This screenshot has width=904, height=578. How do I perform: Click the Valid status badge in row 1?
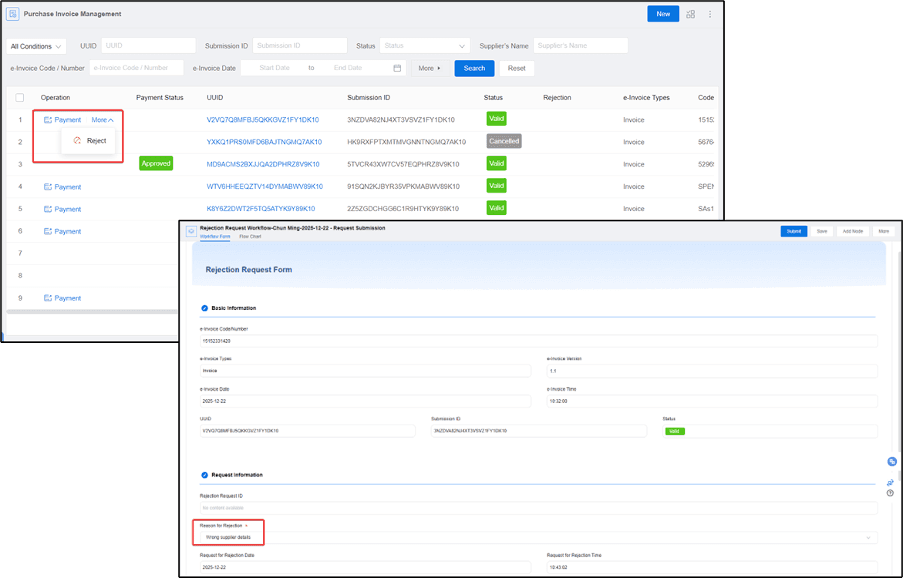click(x=496, y=119)
